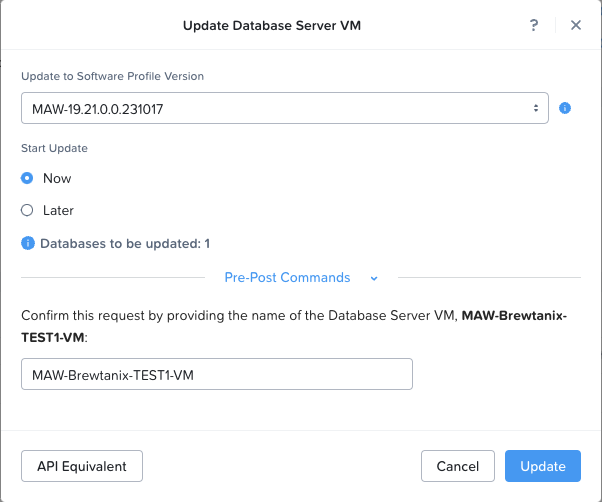This screenshot has height=502, width=602.
Task: Click the info icon beside Databases to be updated
Action: coord(28,243)
